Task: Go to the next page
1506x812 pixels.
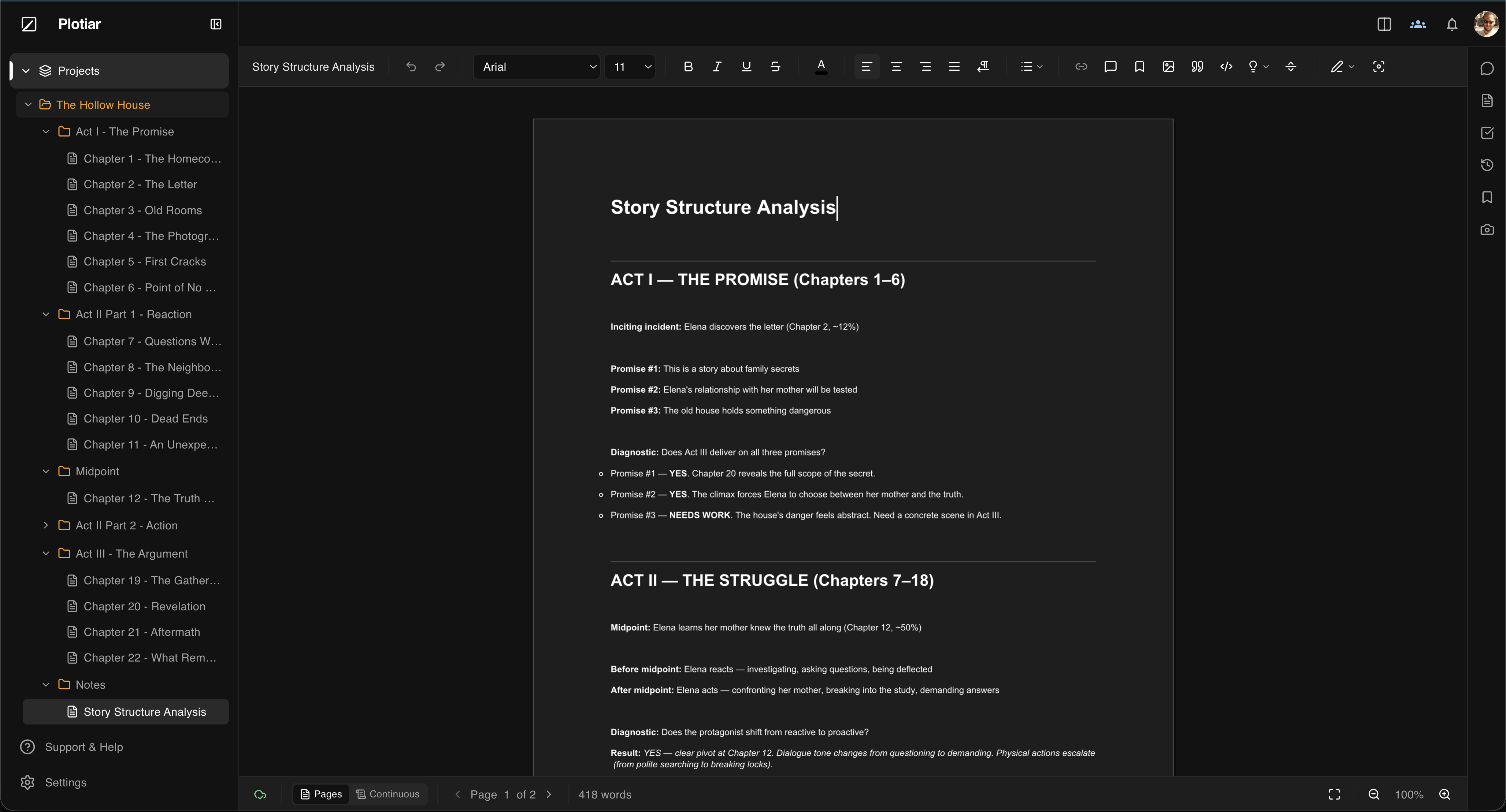Action: tap(549, 794)
